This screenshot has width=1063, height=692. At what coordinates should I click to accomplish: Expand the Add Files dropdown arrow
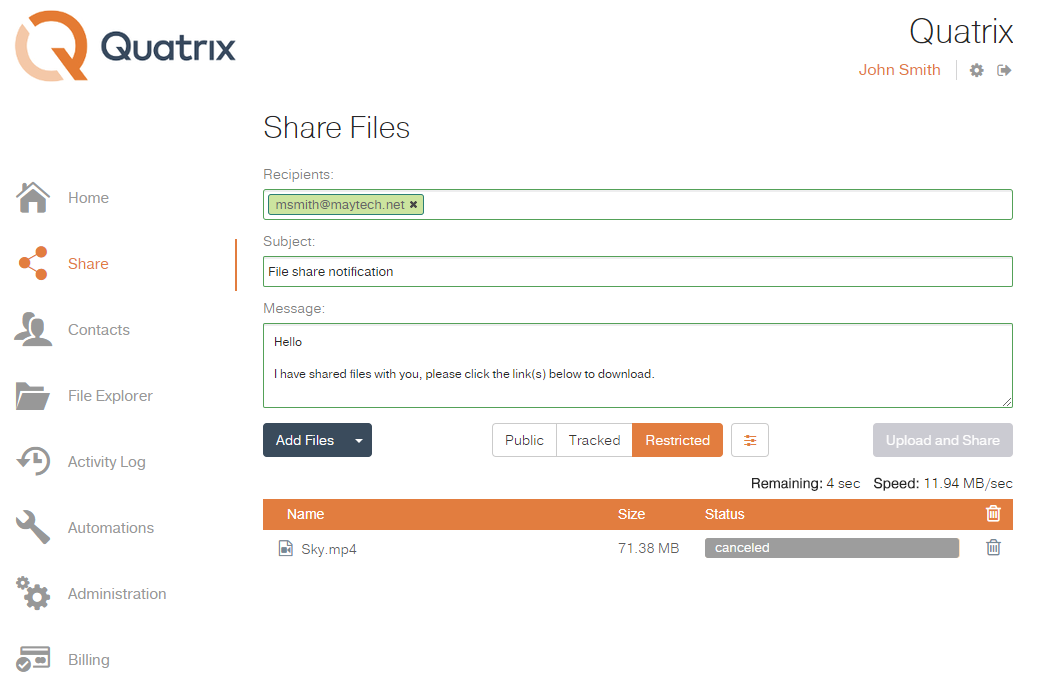[359, 441]
